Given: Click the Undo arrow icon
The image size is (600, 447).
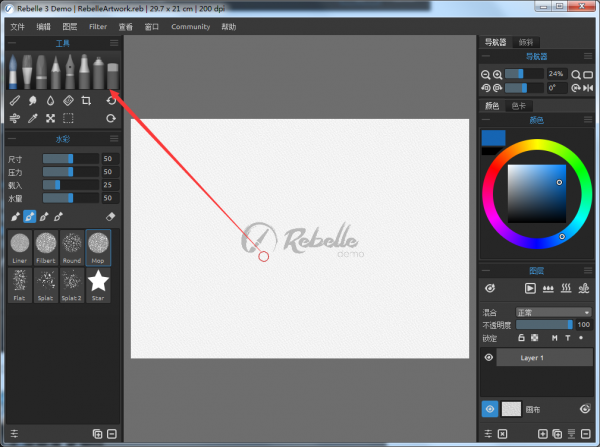Looking at the screenshot, I should coord(111,101).
